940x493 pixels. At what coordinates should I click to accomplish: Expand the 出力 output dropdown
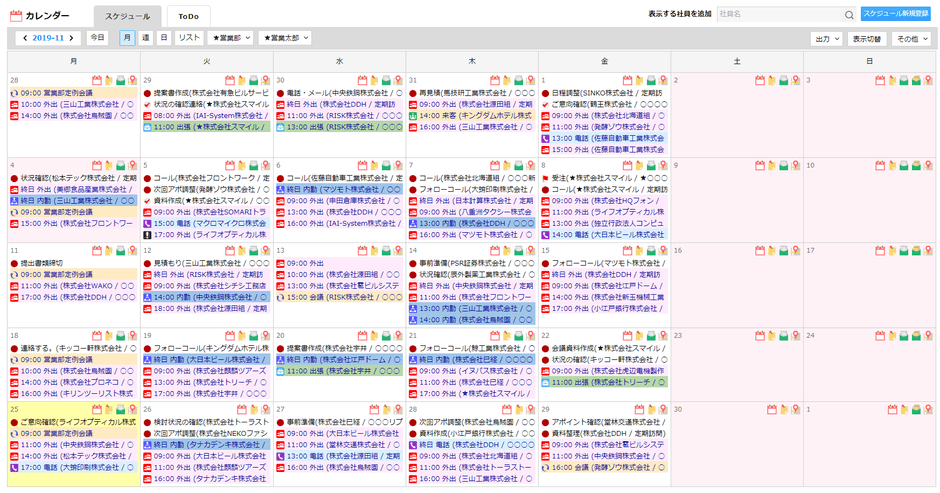tap(825, 38)
